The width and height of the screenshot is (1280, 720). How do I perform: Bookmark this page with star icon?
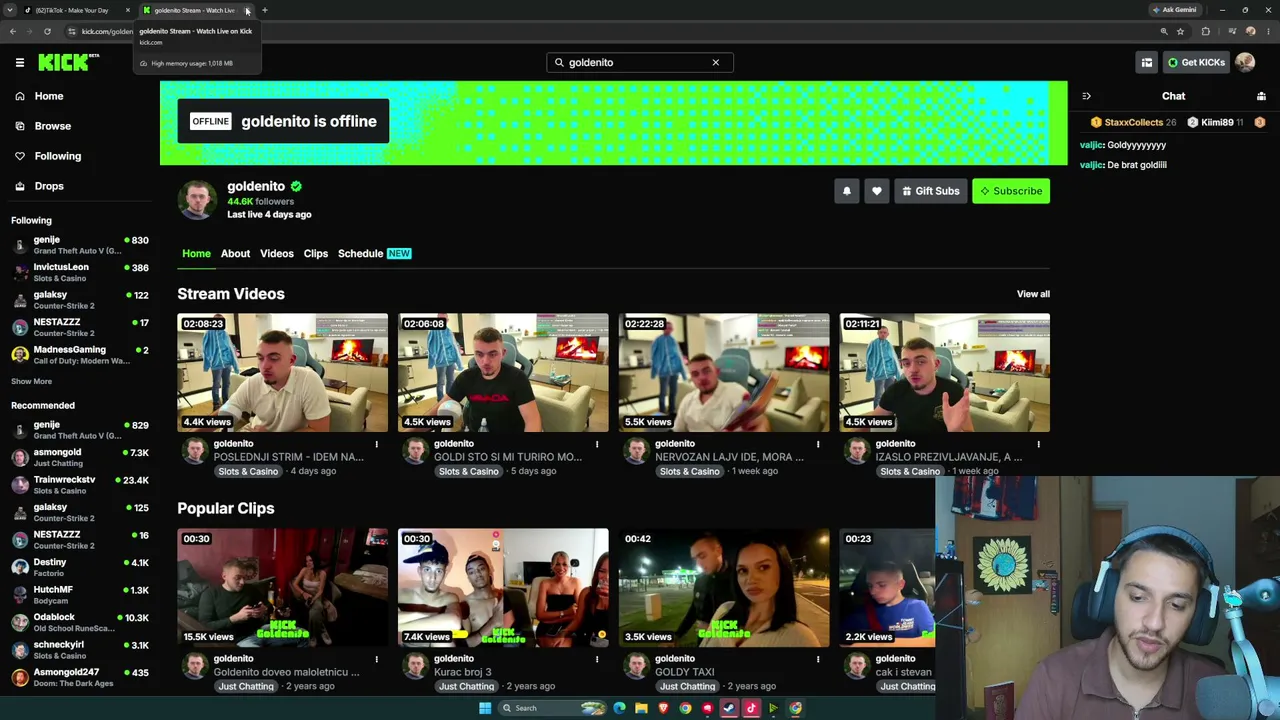pyautogui.click(x=1180, y=31)
